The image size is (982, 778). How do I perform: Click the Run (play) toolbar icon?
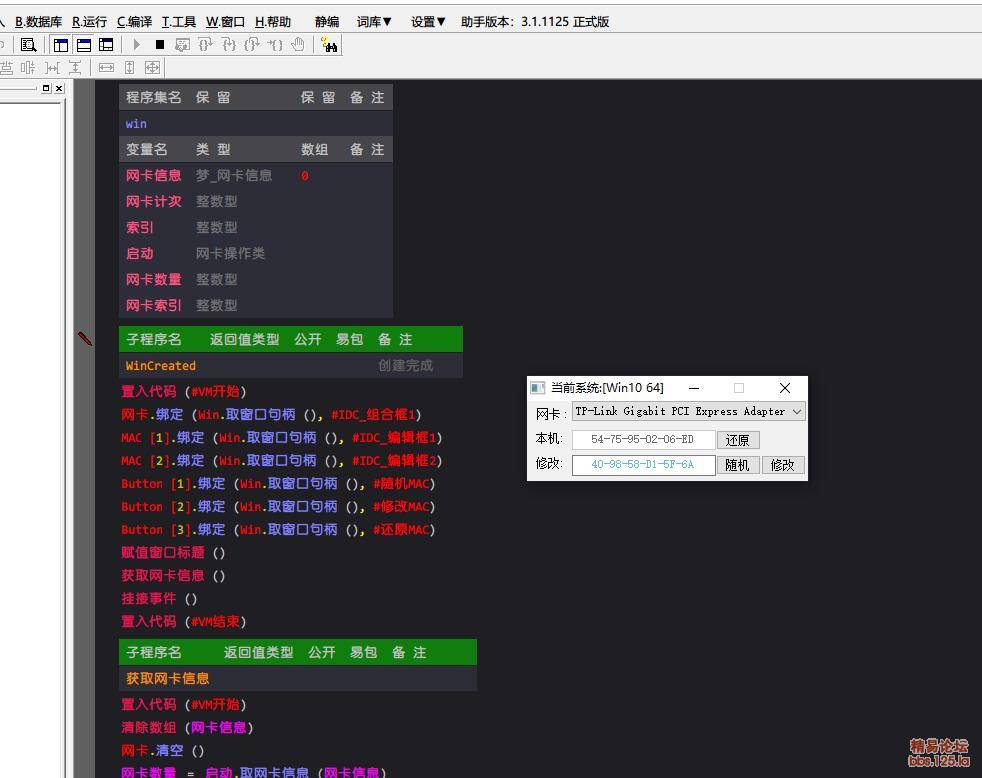point(138,45)
